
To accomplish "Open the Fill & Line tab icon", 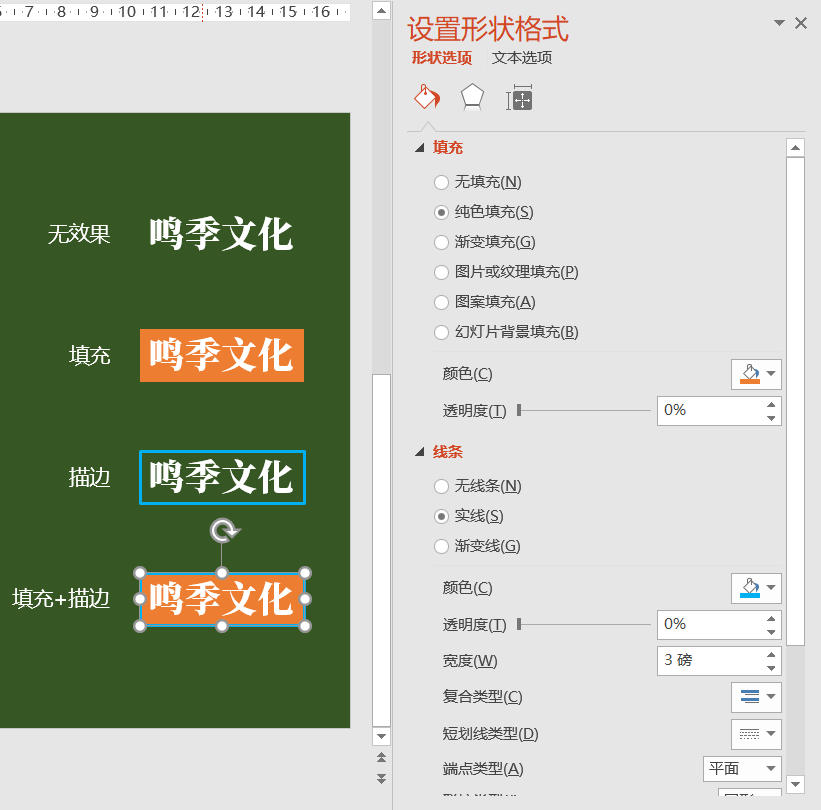I will point(427,97).
